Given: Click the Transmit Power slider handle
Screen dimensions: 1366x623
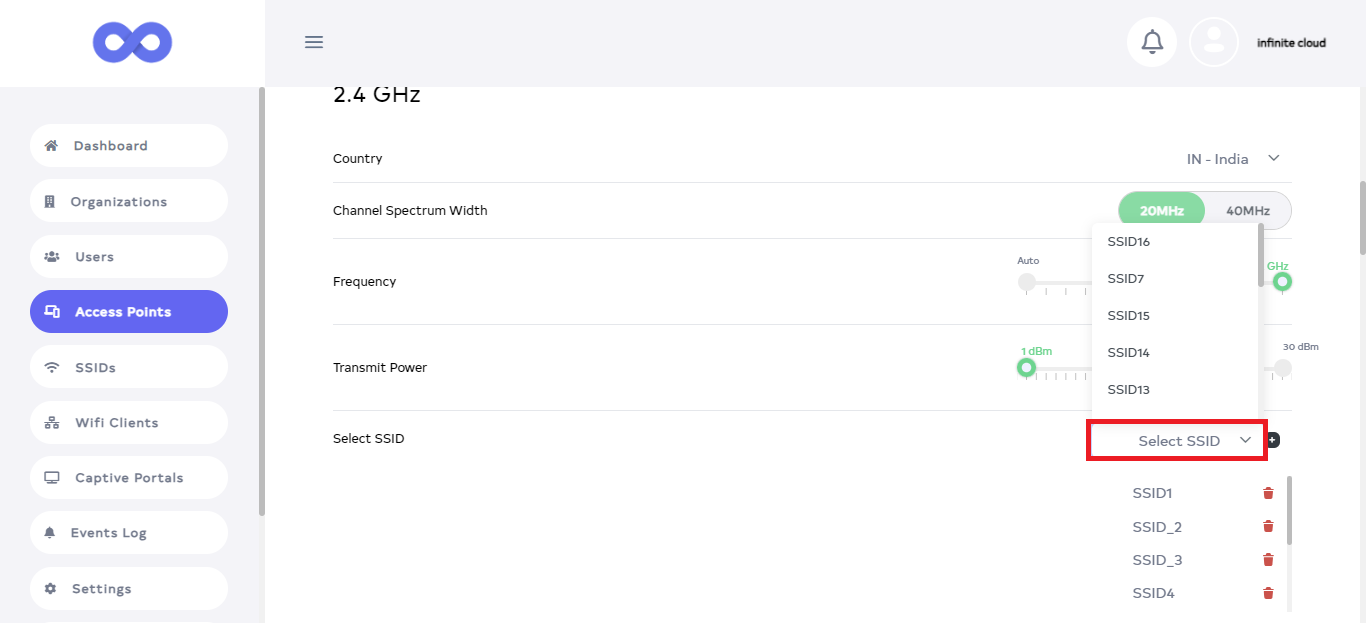Looking at the screenshot, I should pyautogui.click(x=1026, y=368).
